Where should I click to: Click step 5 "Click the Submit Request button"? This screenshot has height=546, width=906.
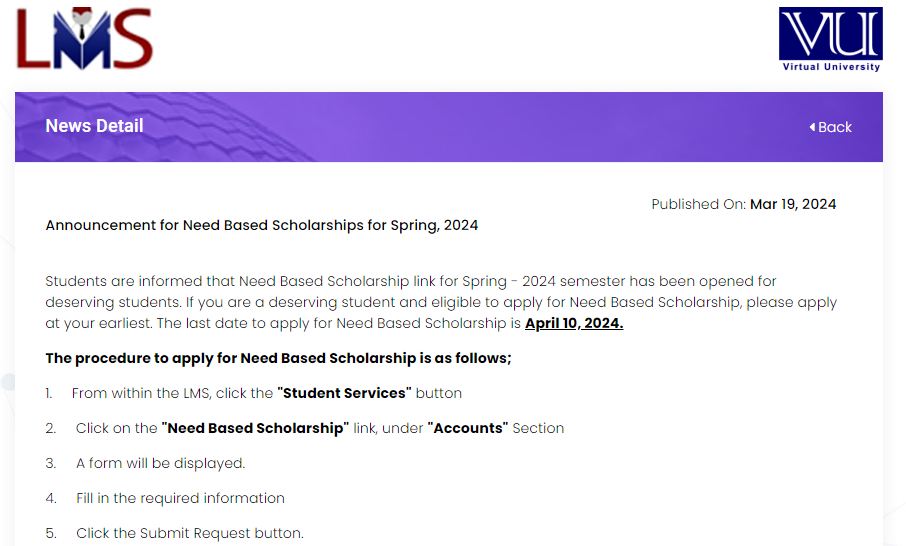tap(190, 533)
